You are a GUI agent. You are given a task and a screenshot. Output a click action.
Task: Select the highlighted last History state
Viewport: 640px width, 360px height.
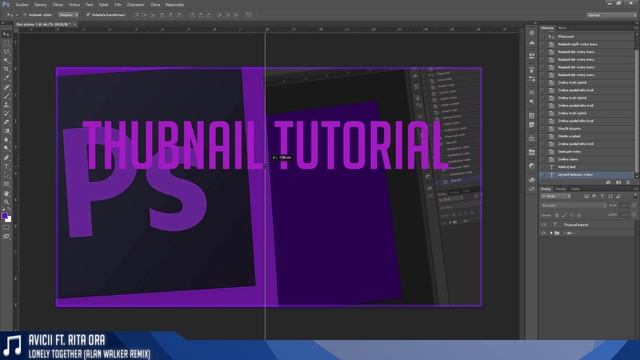pos(587,175)
